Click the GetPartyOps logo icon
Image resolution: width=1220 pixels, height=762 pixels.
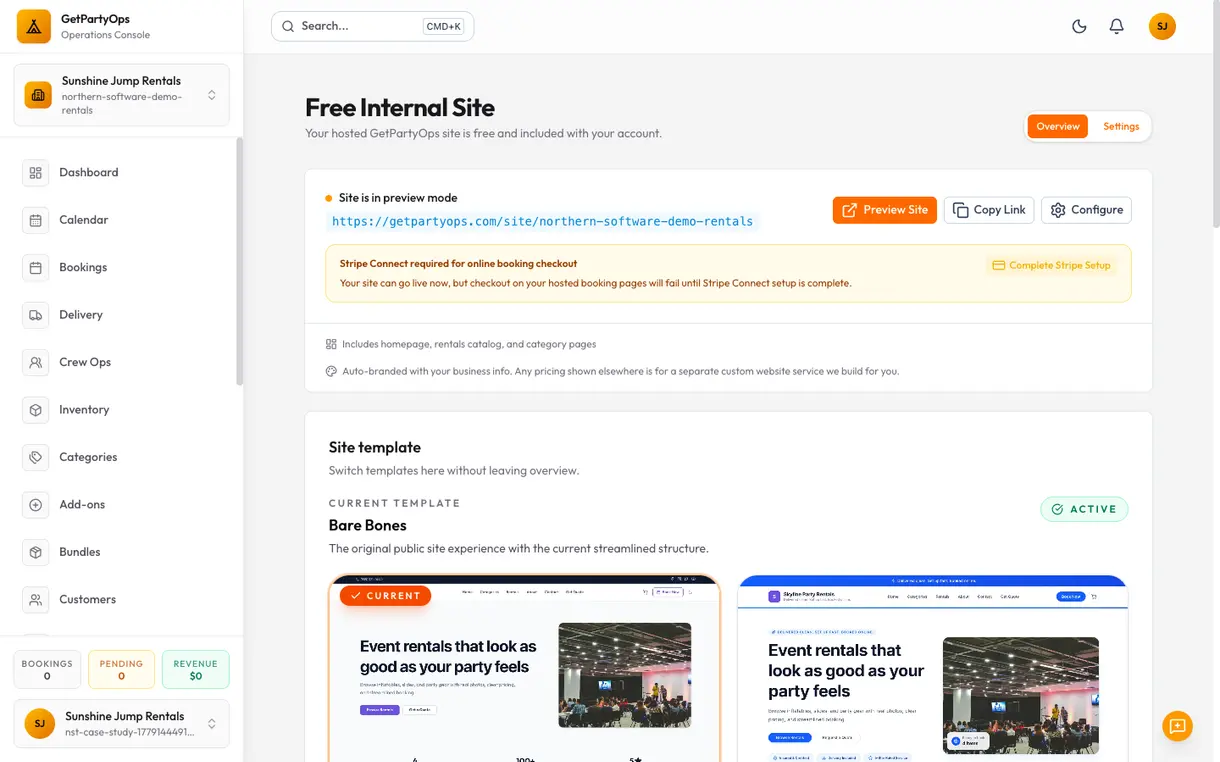34,27
